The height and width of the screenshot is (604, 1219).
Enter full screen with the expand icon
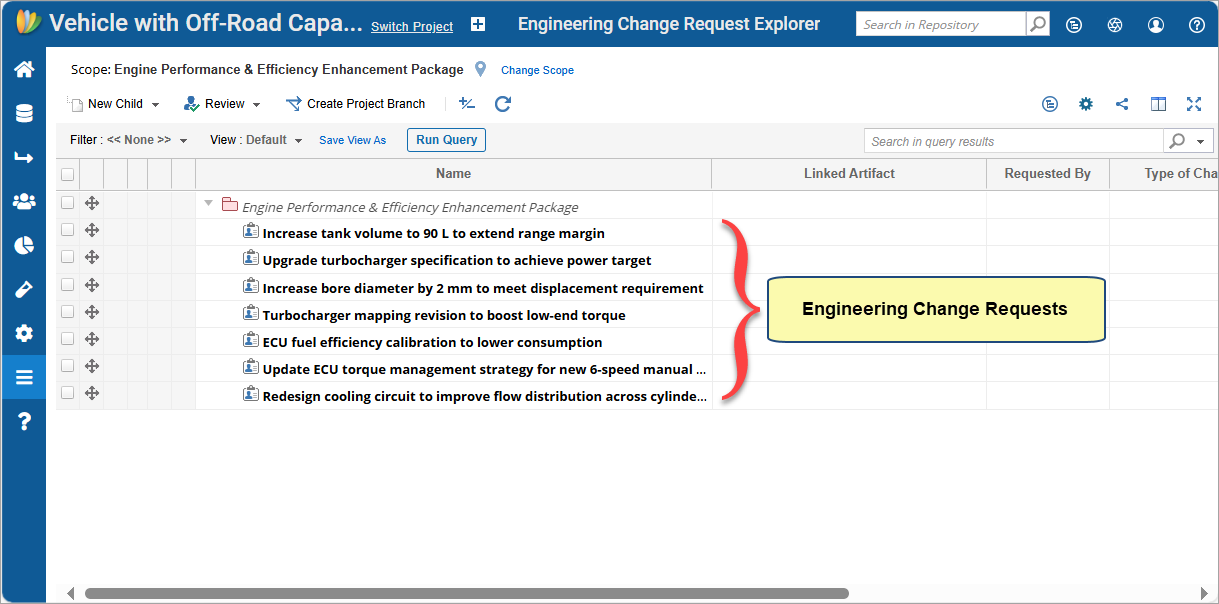point(1193,104)
